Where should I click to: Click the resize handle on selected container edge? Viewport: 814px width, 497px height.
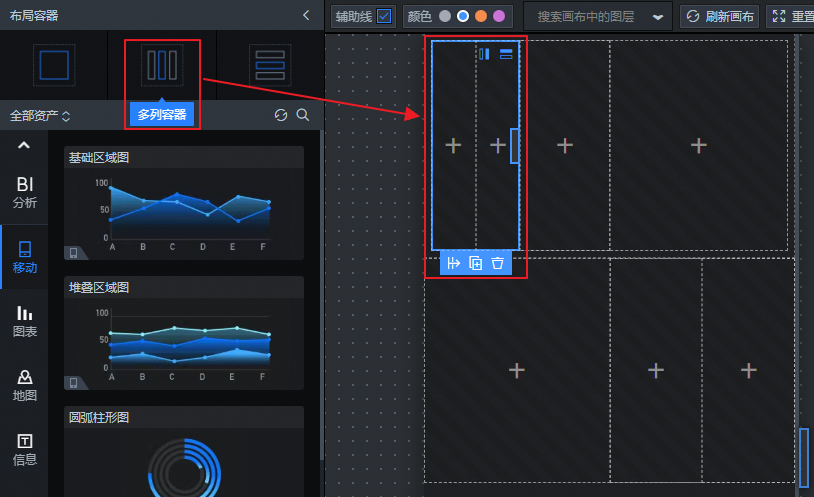pos(514,146)
